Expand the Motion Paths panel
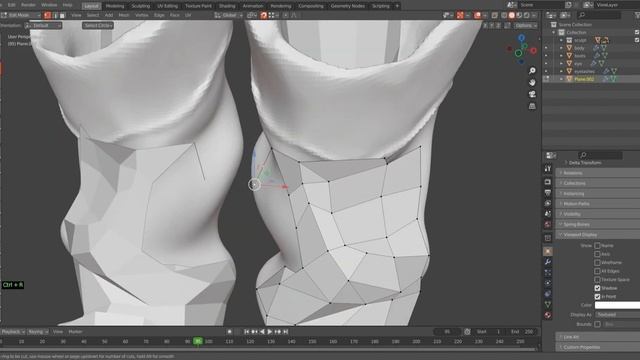 point(598,204)
